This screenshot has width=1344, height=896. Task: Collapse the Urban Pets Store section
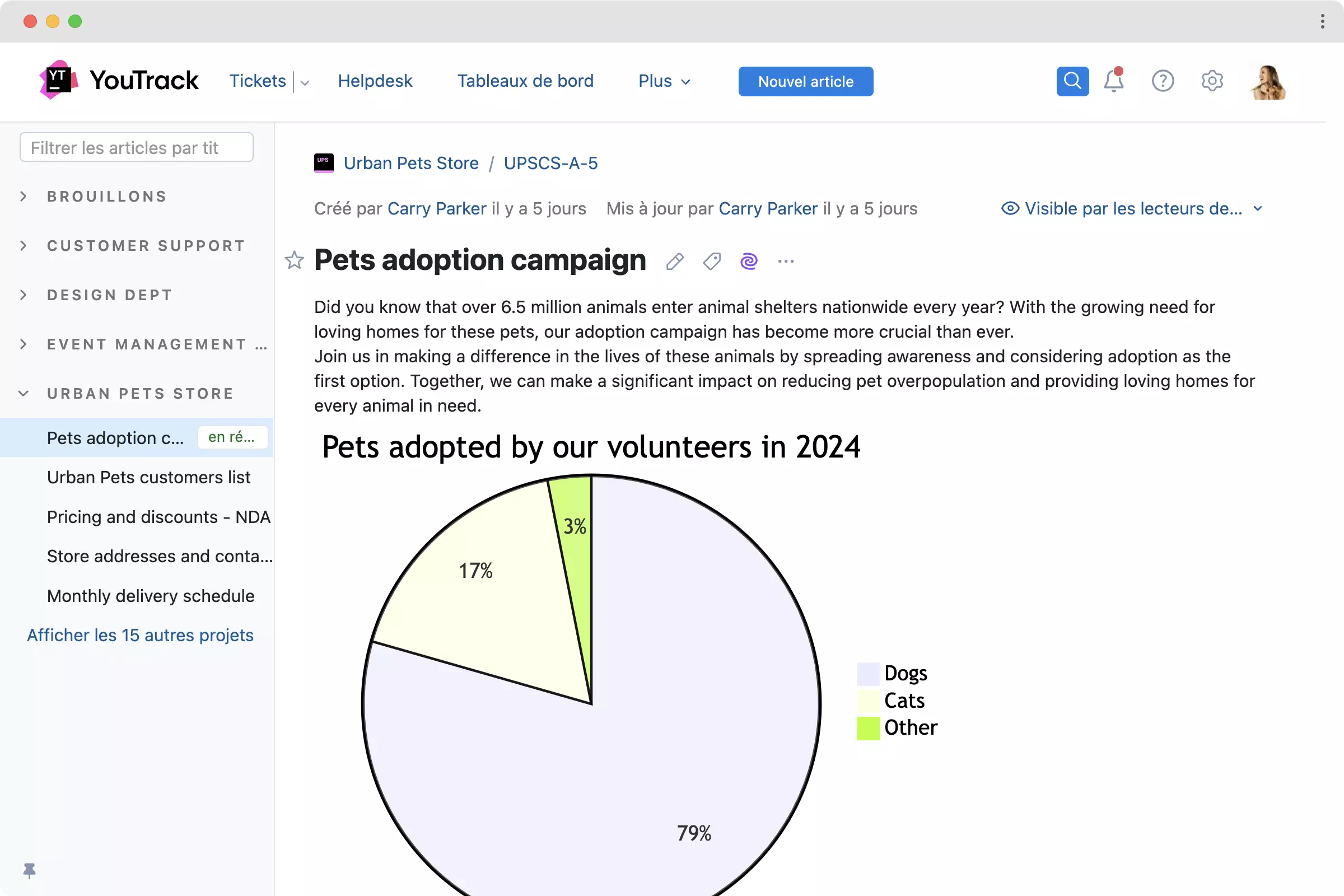(x=24, y=394)
